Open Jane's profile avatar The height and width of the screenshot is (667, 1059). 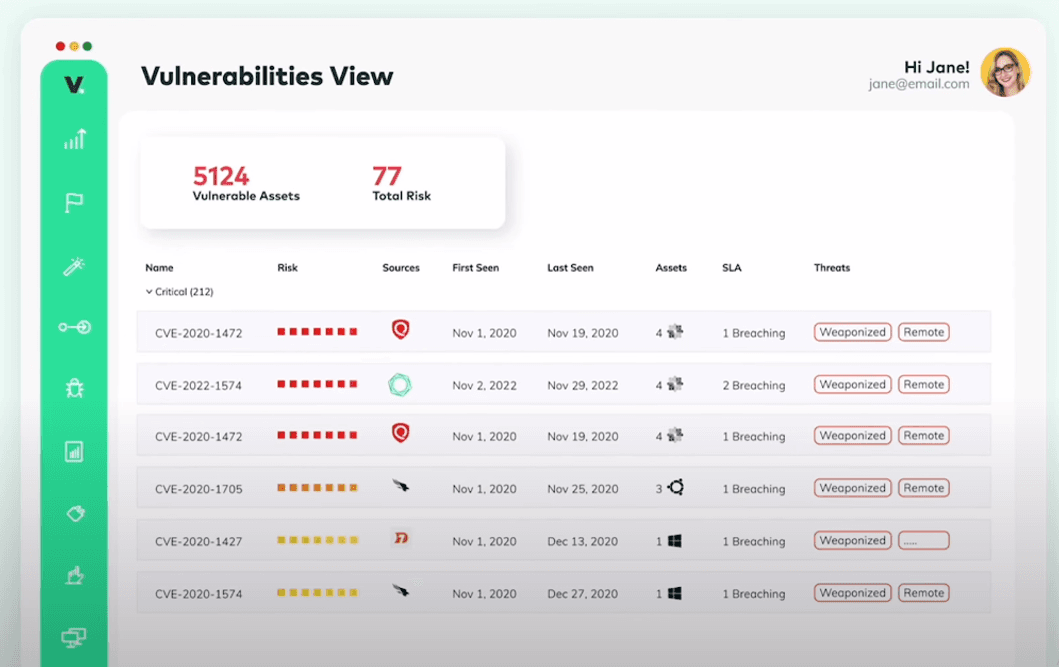coord(1004,73)
